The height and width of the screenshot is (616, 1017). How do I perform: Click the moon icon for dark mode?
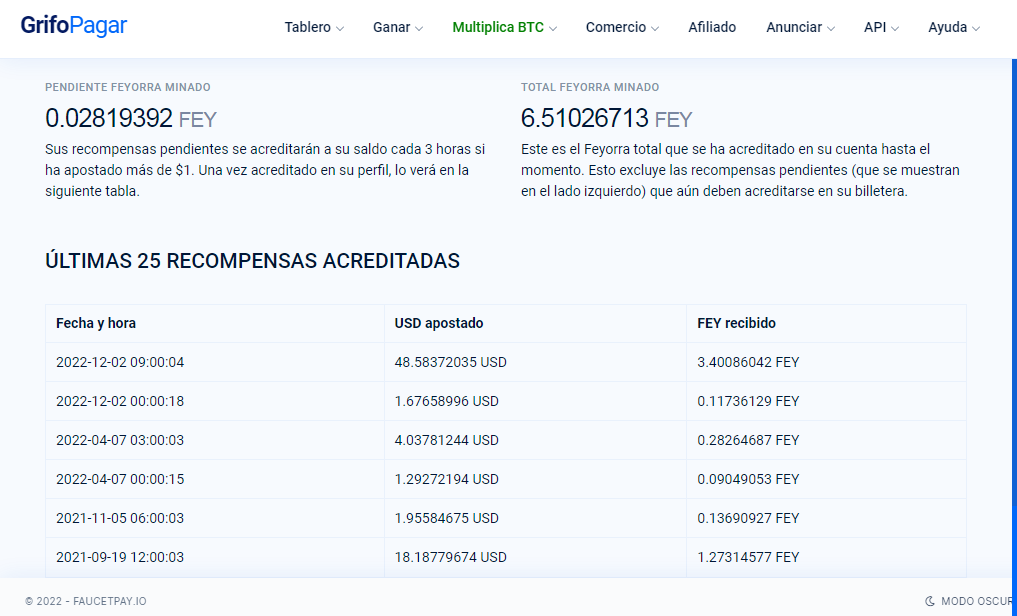(x=929, y=601)
